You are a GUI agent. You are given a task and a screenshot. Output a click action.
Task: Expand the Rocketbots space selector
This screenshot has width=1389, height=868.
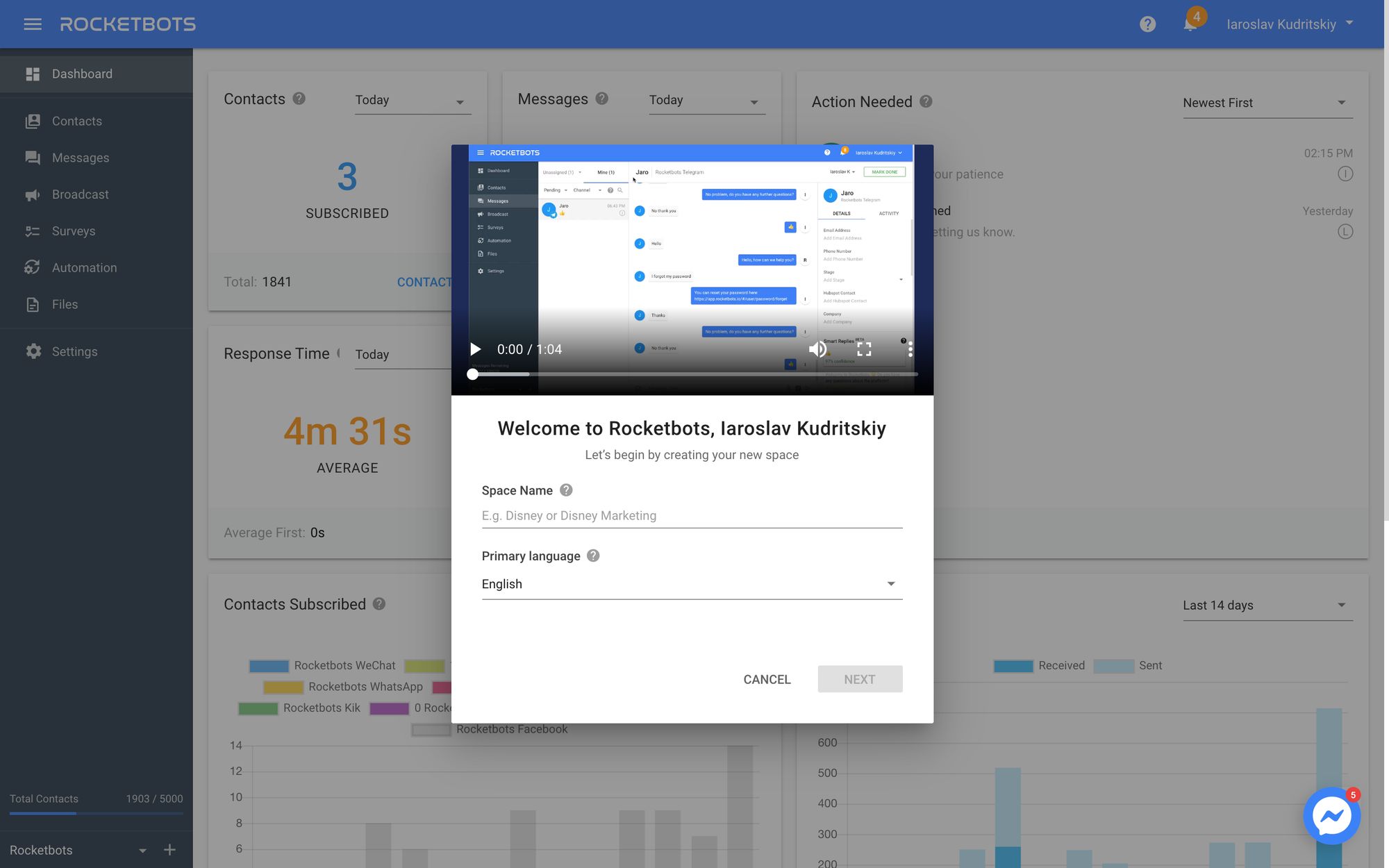[78, 850]
